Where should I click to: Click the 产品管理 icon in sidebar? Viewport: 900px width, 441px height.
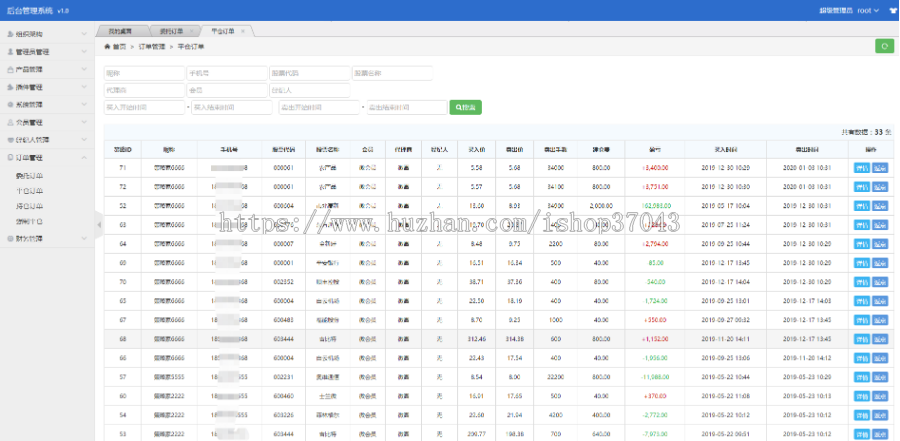(x=11, y=69)
